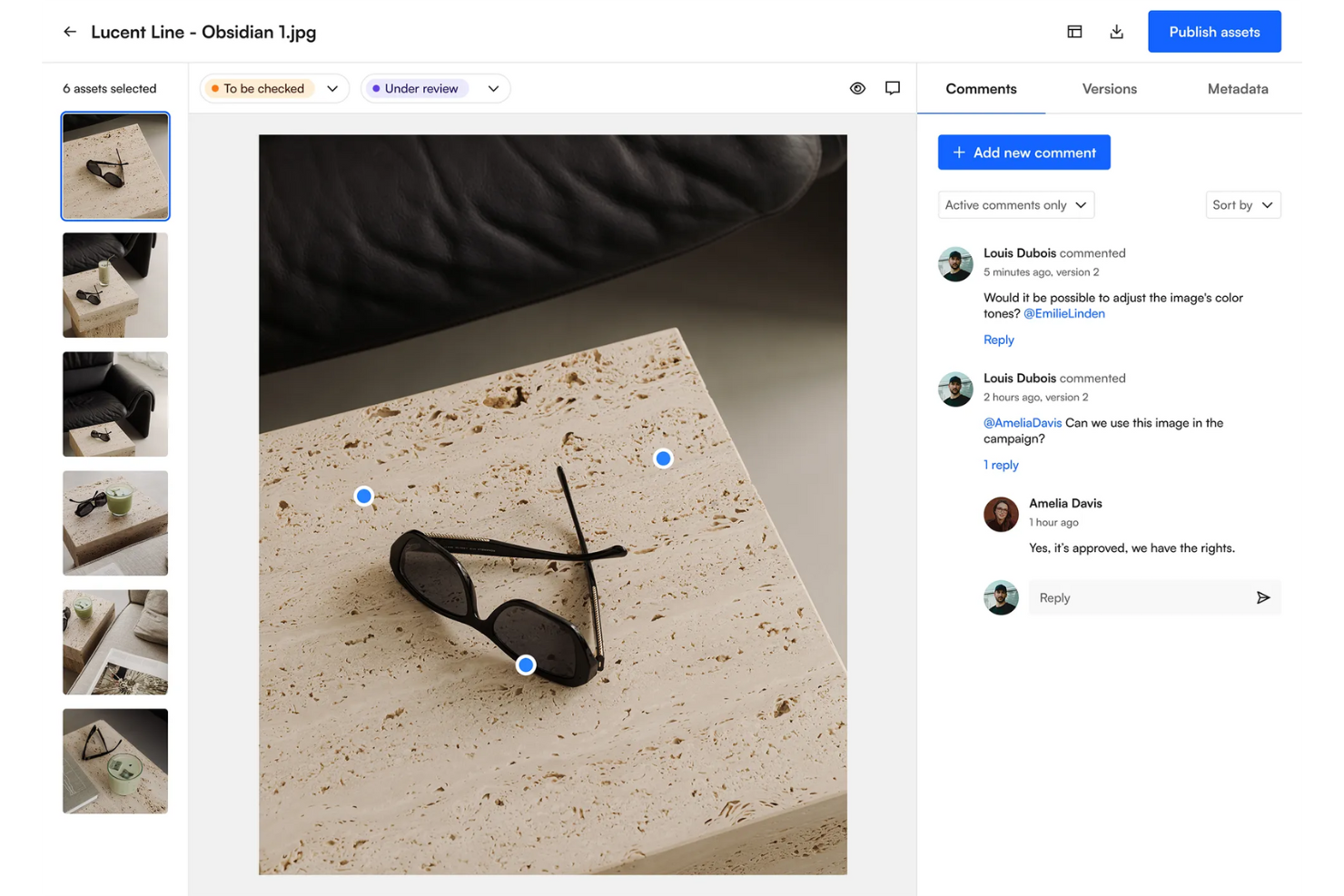This screenshot has width=1344, height=896.
Task: Click the 'Publish assets' button
Action: point(1214,32)
